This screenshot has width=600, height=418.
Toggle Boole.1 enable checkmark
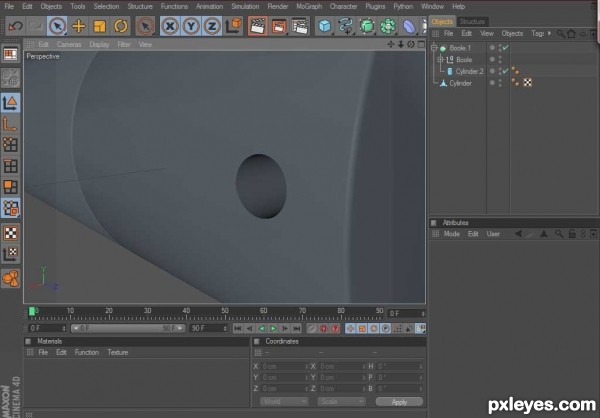(505, 47)
